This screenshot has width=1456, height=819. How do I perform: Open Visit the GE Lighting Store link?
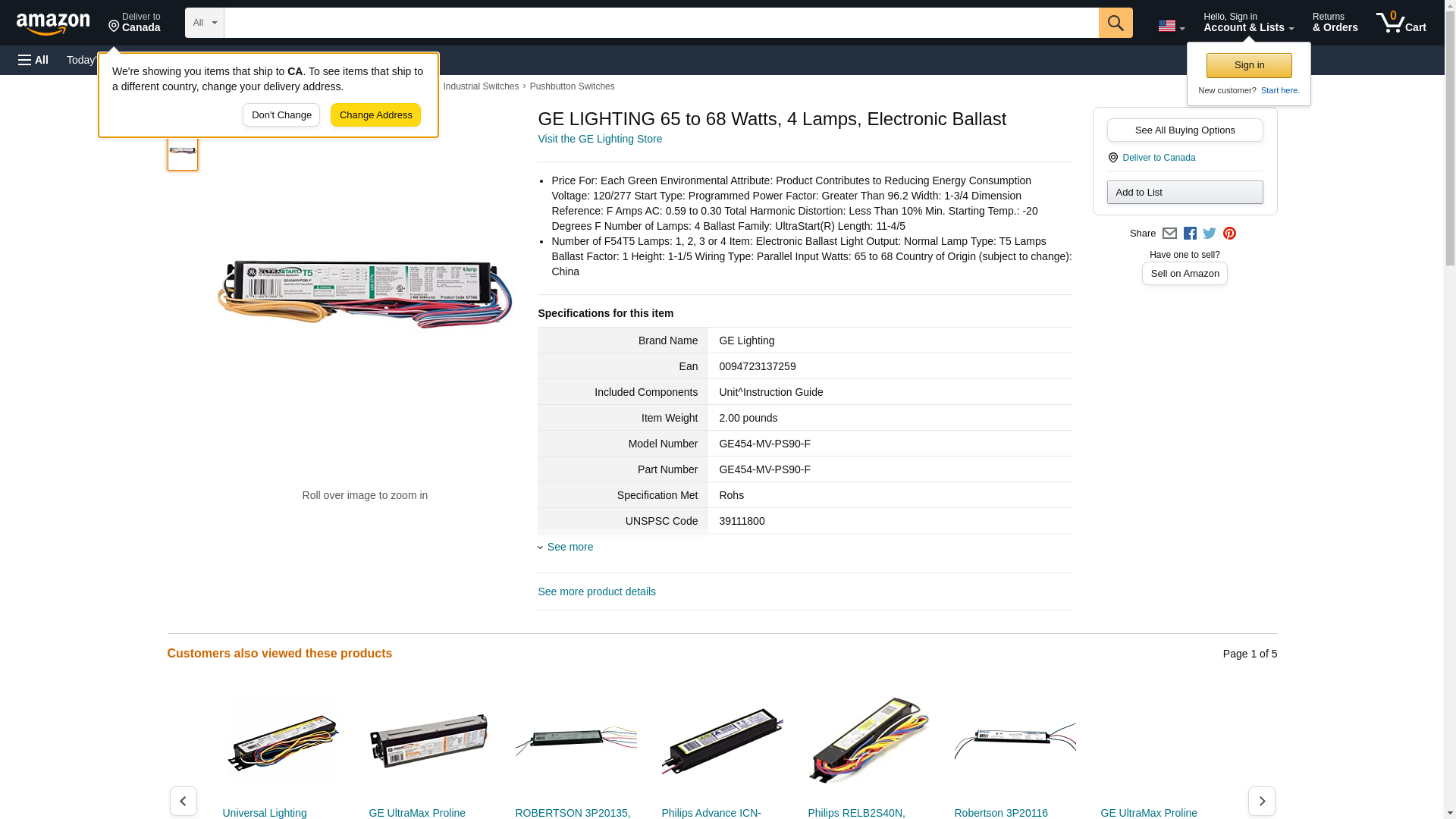pyautogui.click(x=600, y=139)
